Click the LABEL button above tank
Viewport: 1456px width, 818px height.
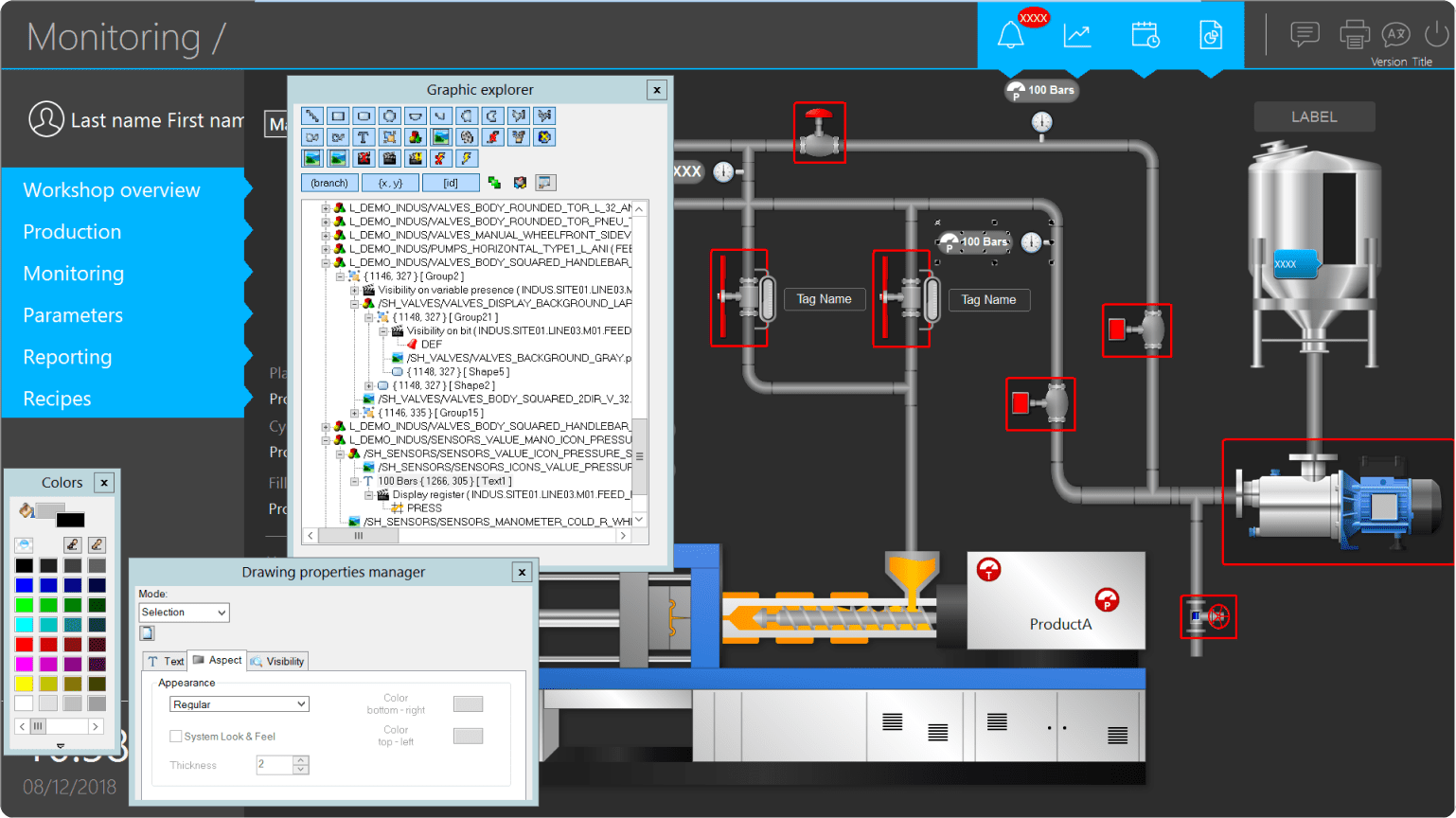(1314, 116)
